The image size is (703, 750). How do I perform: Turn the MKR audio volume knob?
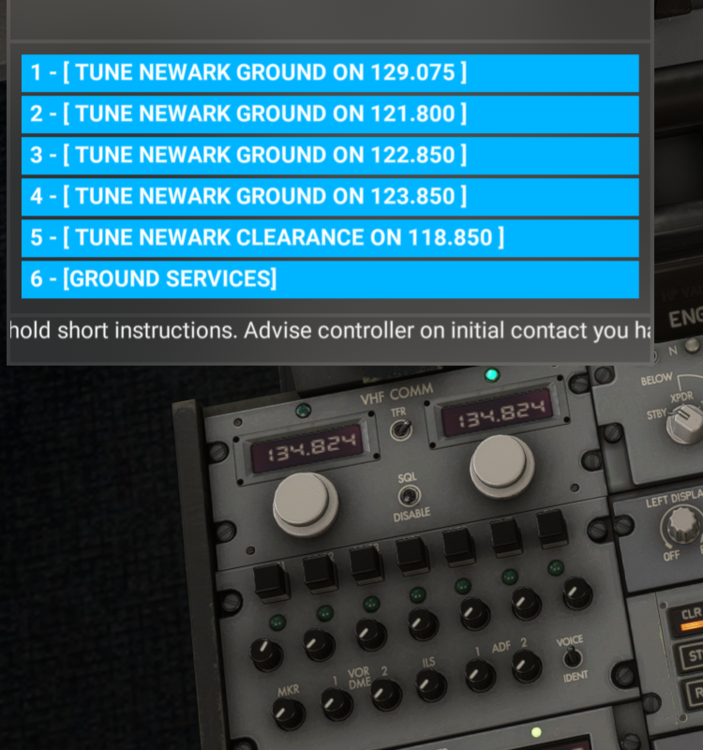point(289,712)
